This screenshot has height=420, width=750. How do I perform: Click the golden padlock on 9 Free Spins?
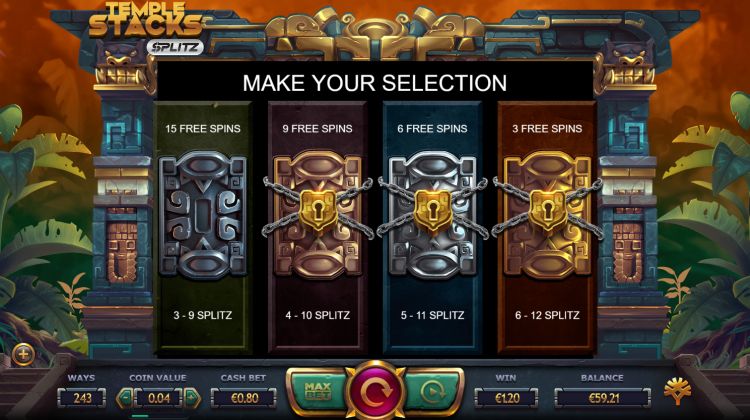[x=318, y=210]
